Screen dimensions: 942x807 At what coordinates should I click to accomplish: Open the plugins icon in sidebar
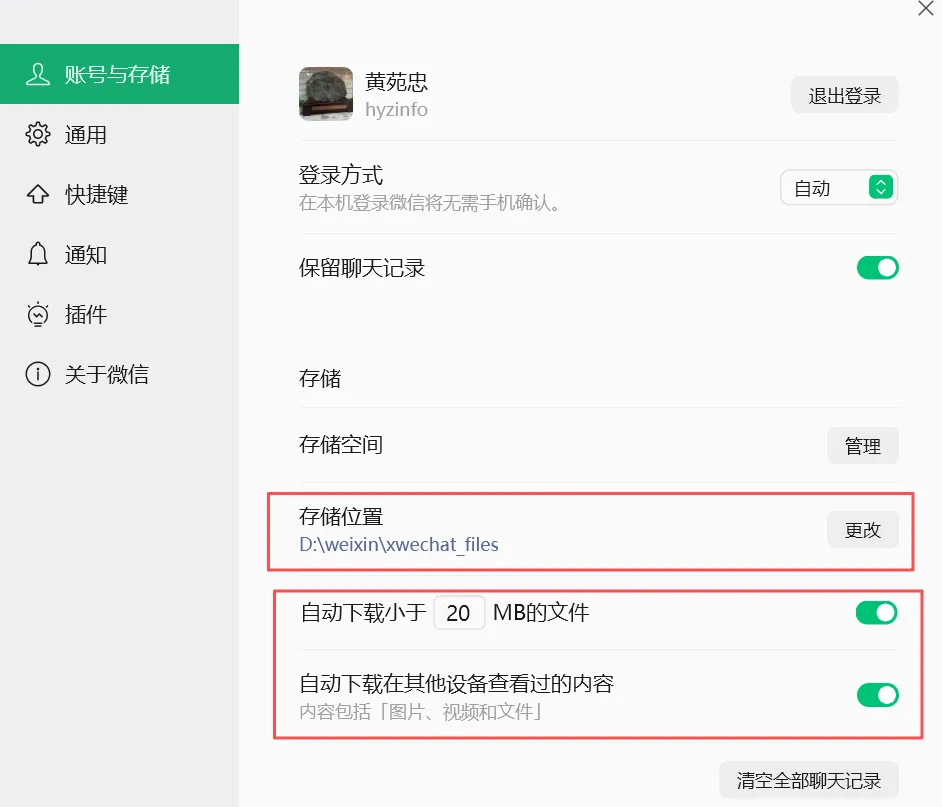click(x=37, y=314)
